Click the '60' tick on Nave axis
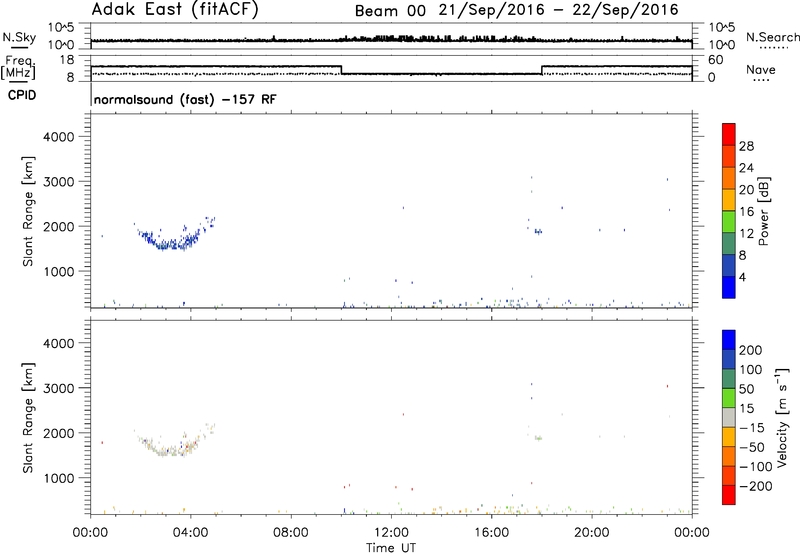Screen dimensions: 800x554 pos(716,60)
